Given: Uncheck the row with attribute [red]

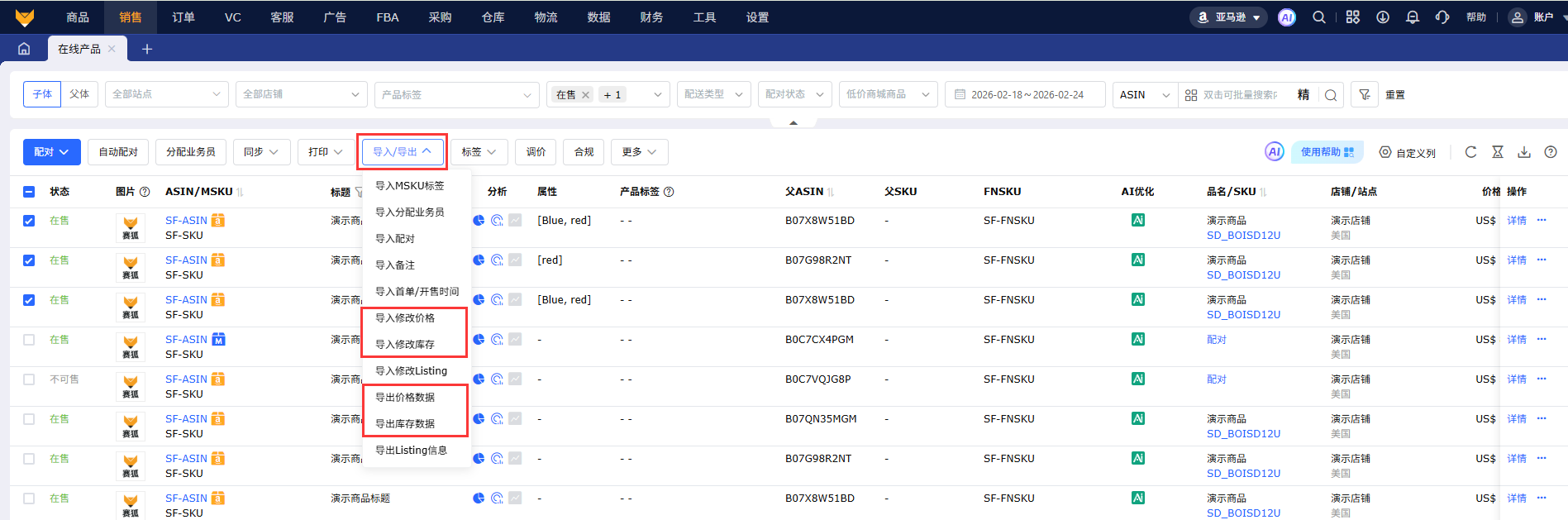Looking at the screenshot, I should click(x=29, y=260).
